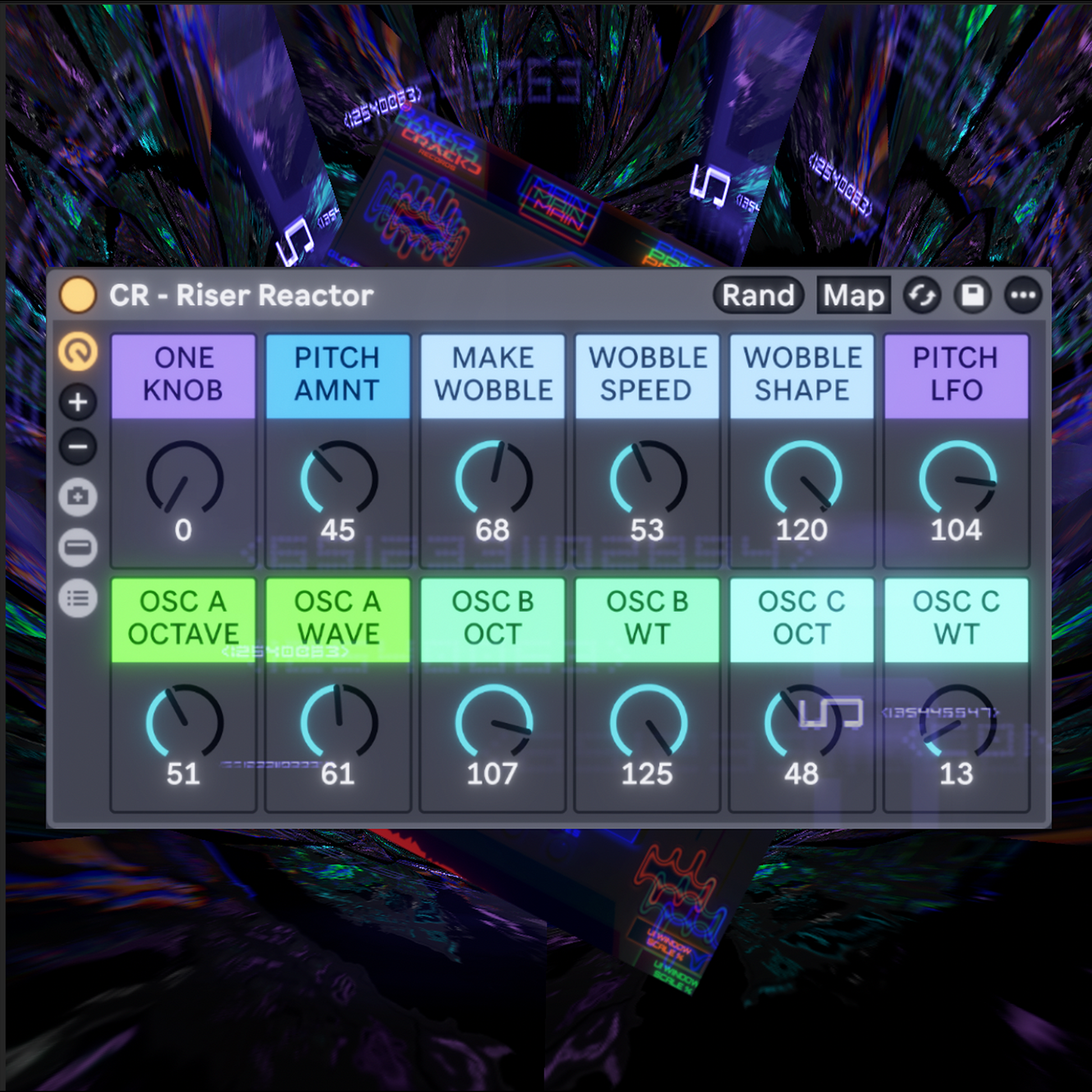Toggle the Map mode button

pyautogui.click(x=853, y=295)
